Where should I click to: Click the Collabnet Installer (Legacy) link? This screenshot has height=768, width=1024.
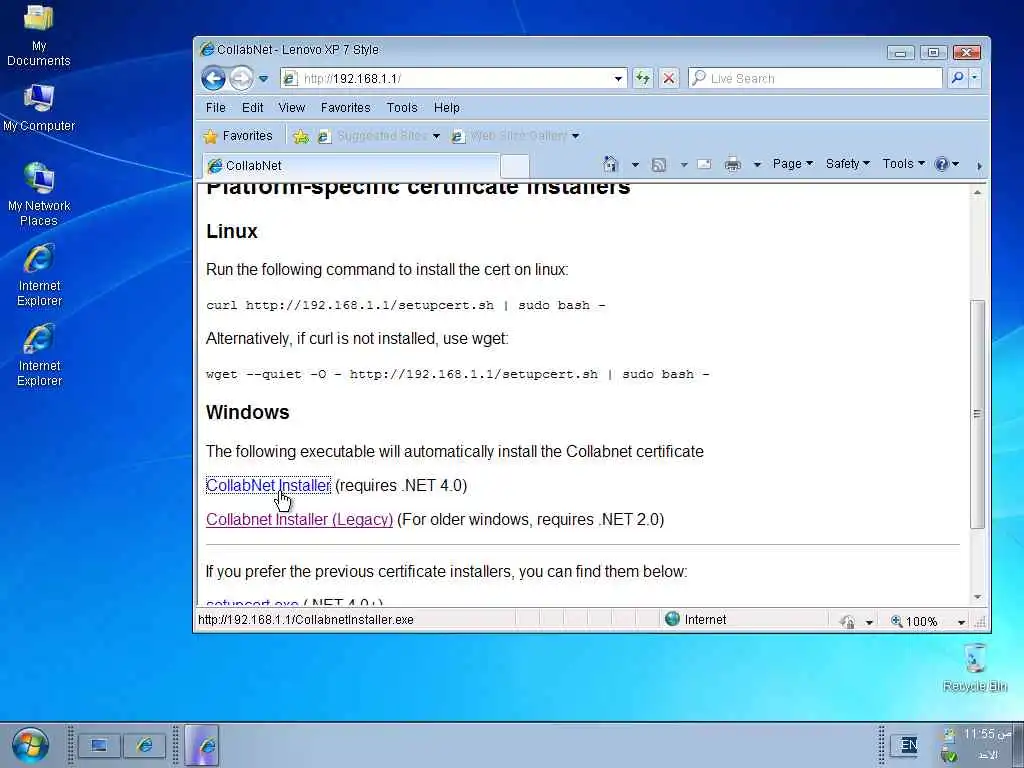click(x=299, y=520)
